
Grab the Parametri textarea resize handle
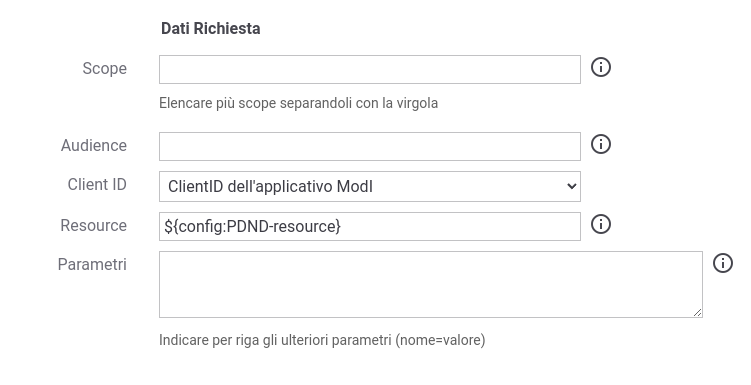coord(697,313)
